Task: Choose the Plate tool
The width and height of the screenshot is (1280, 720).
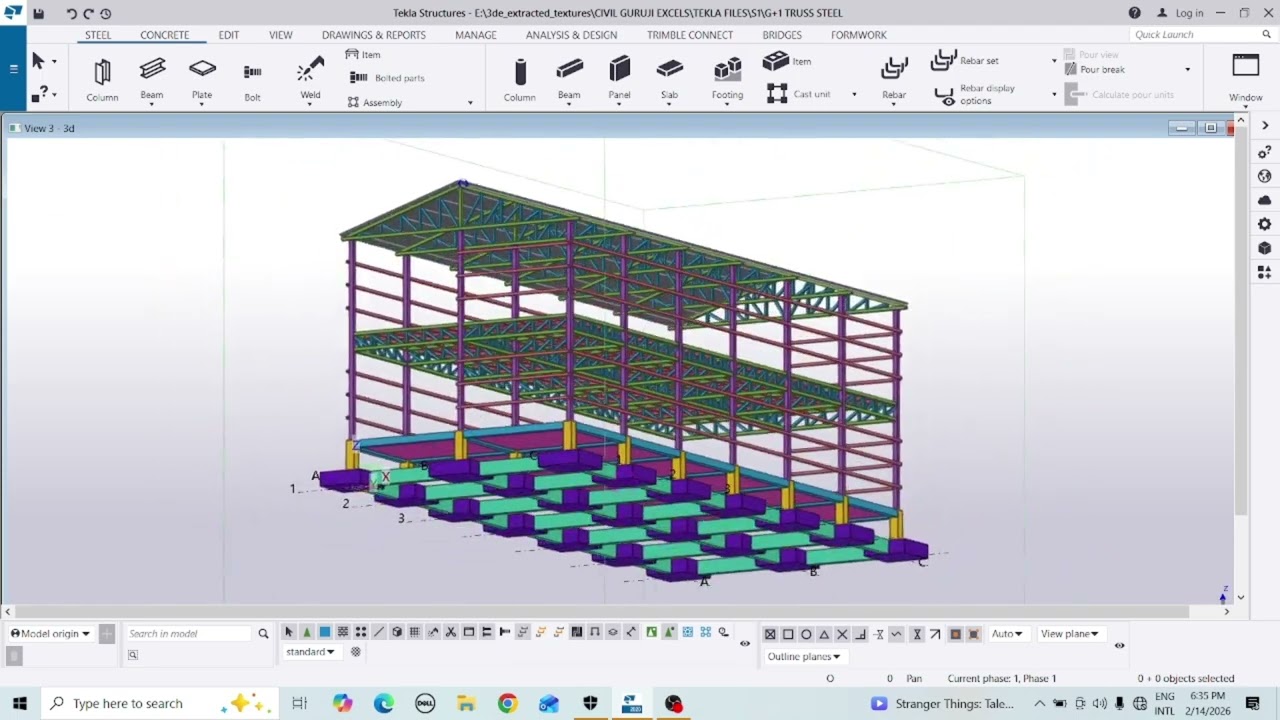Action: tap(202, 78)
